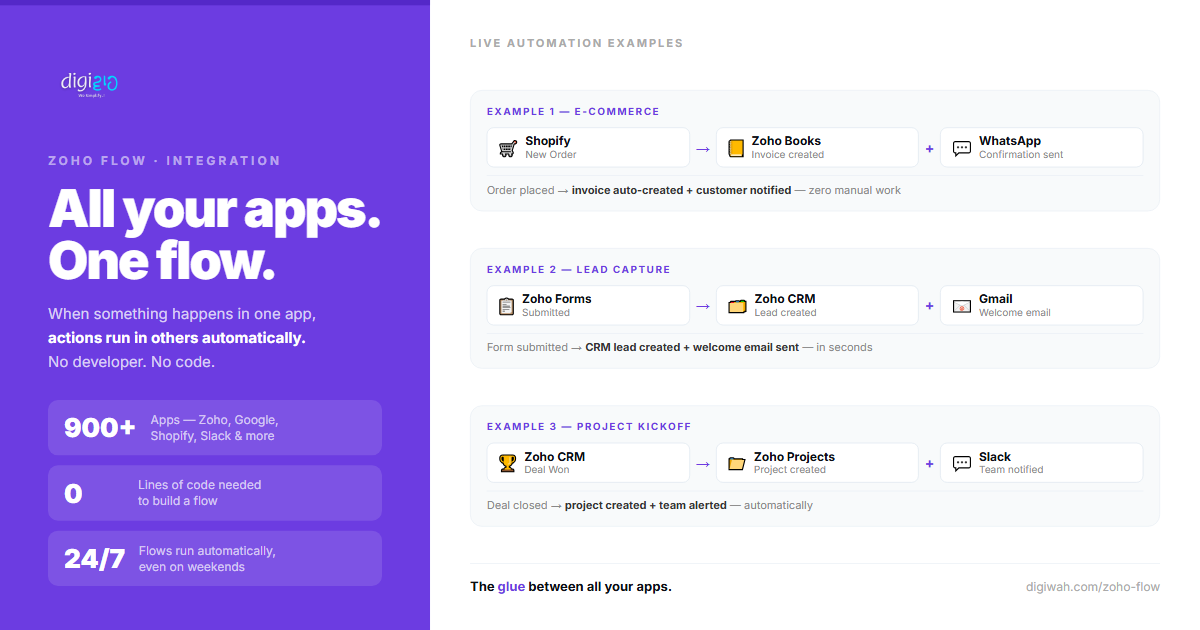The width and height of the screenshot is (1200, 630).
Task: Click the arrow between Zoho Forms and Zoho CRM
Action: coord(703,306)
